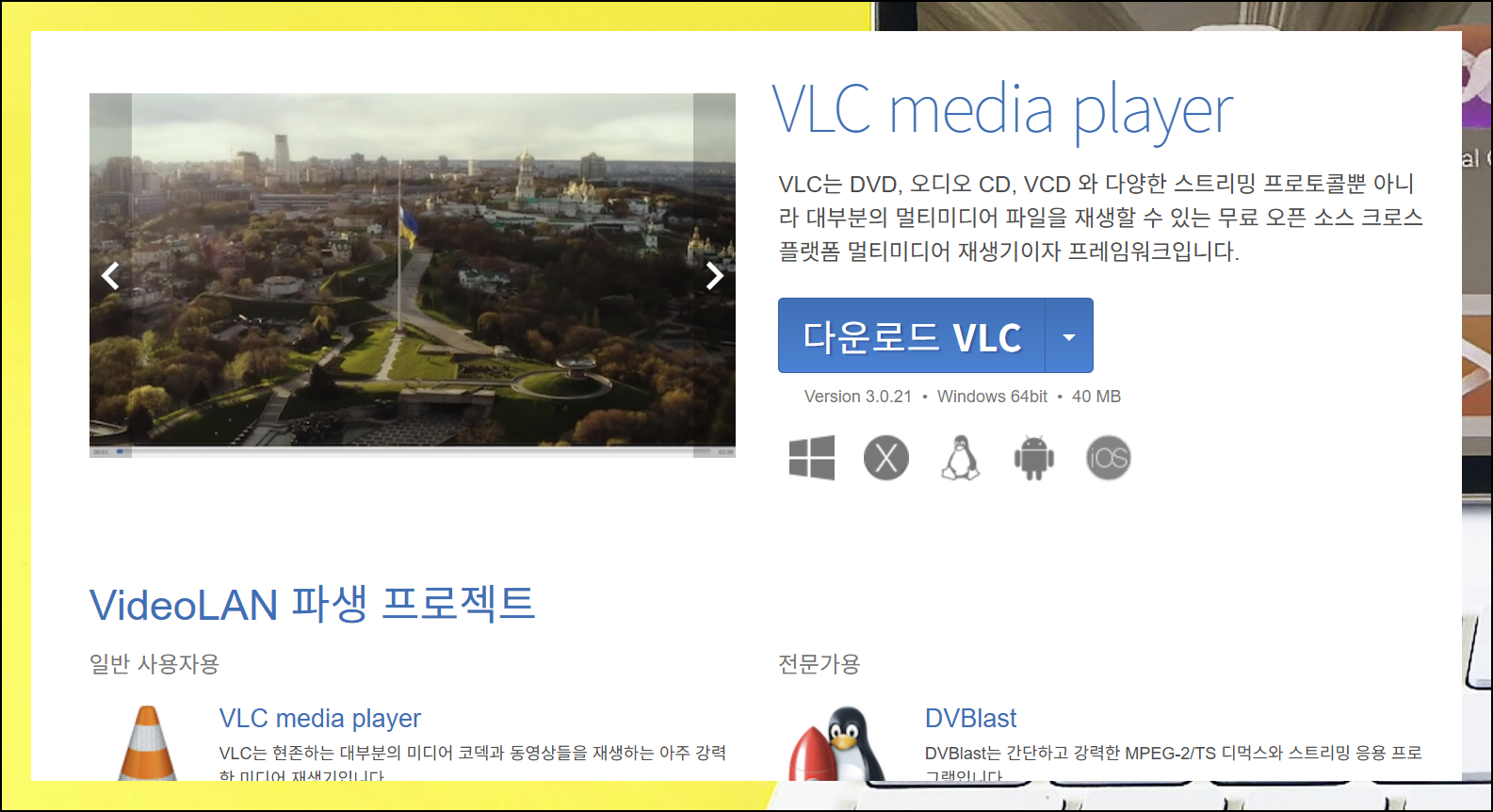Click the VLC orange cone icon
Image resolution: width=1493 pixels, height=812 pixels.
point(148,742)
